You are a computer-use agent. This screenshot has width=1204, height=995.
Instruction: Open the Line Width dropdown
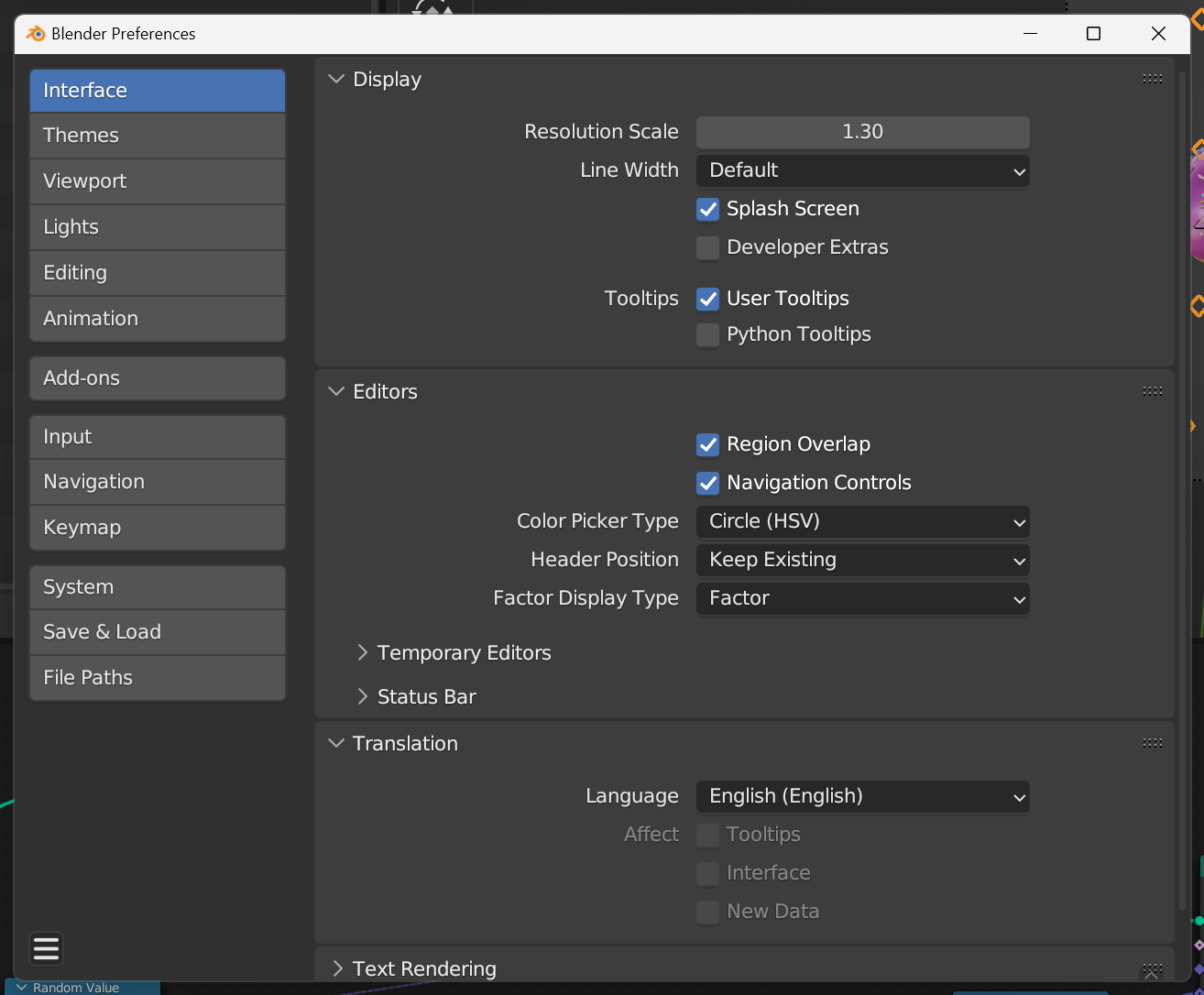point(863,170)
